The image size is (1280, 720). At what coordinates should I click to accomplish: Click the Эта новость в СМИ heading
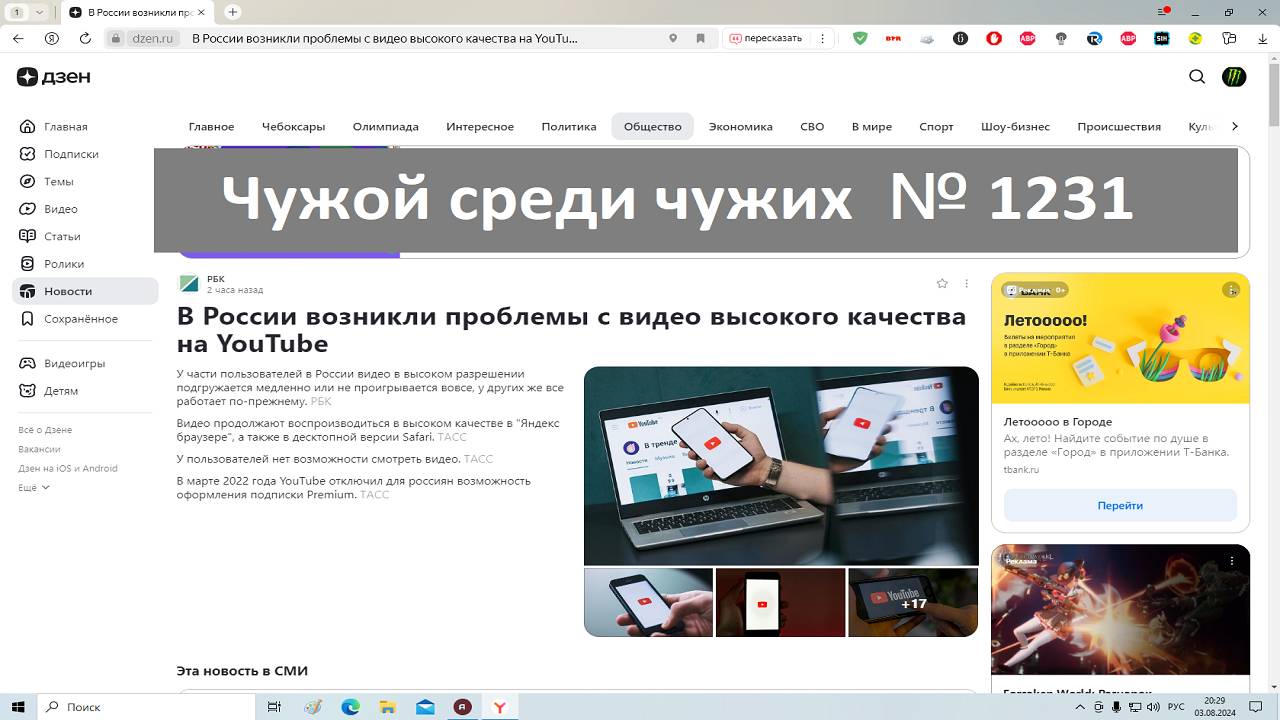coord(242,671)
